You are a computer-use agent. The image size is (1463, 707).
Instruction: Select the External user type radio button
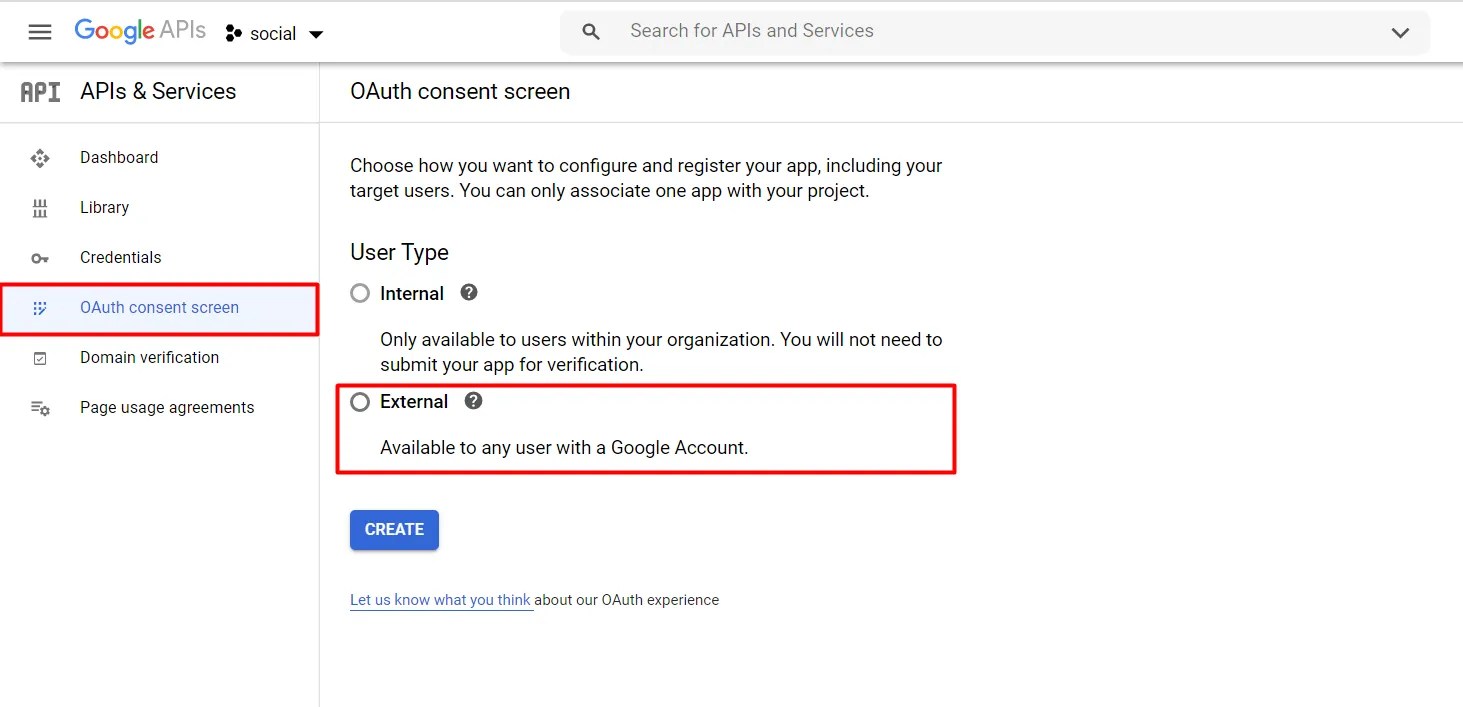(x=360, y=402)
